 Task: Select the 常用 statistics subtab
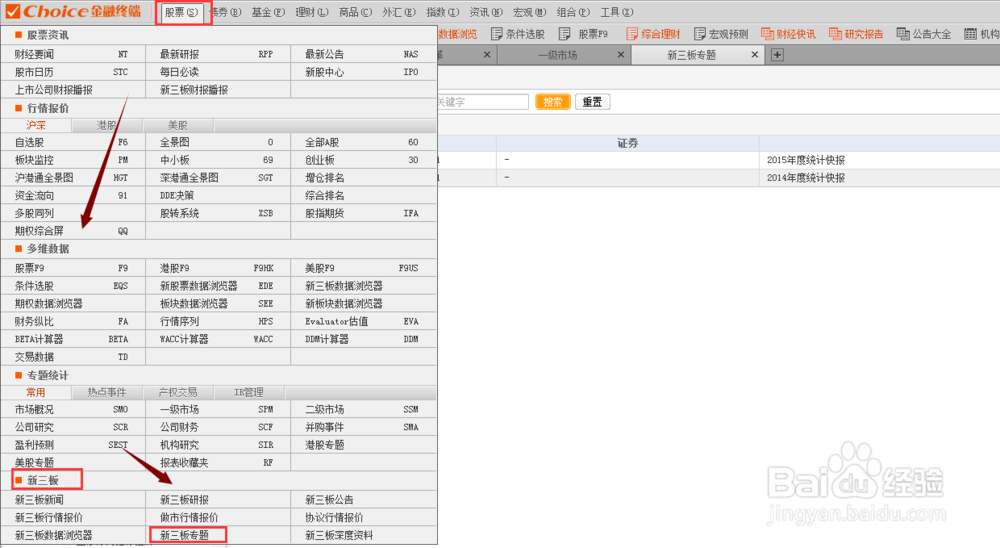[36, 392]
